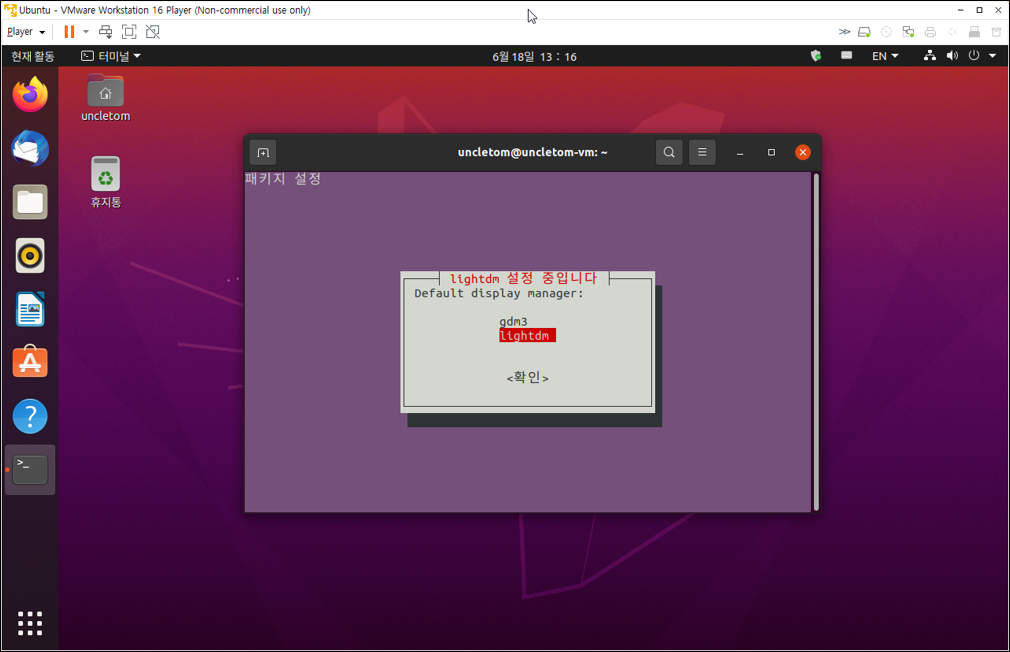Open 현재 활동 activities overview

click(x=33, y=56)
